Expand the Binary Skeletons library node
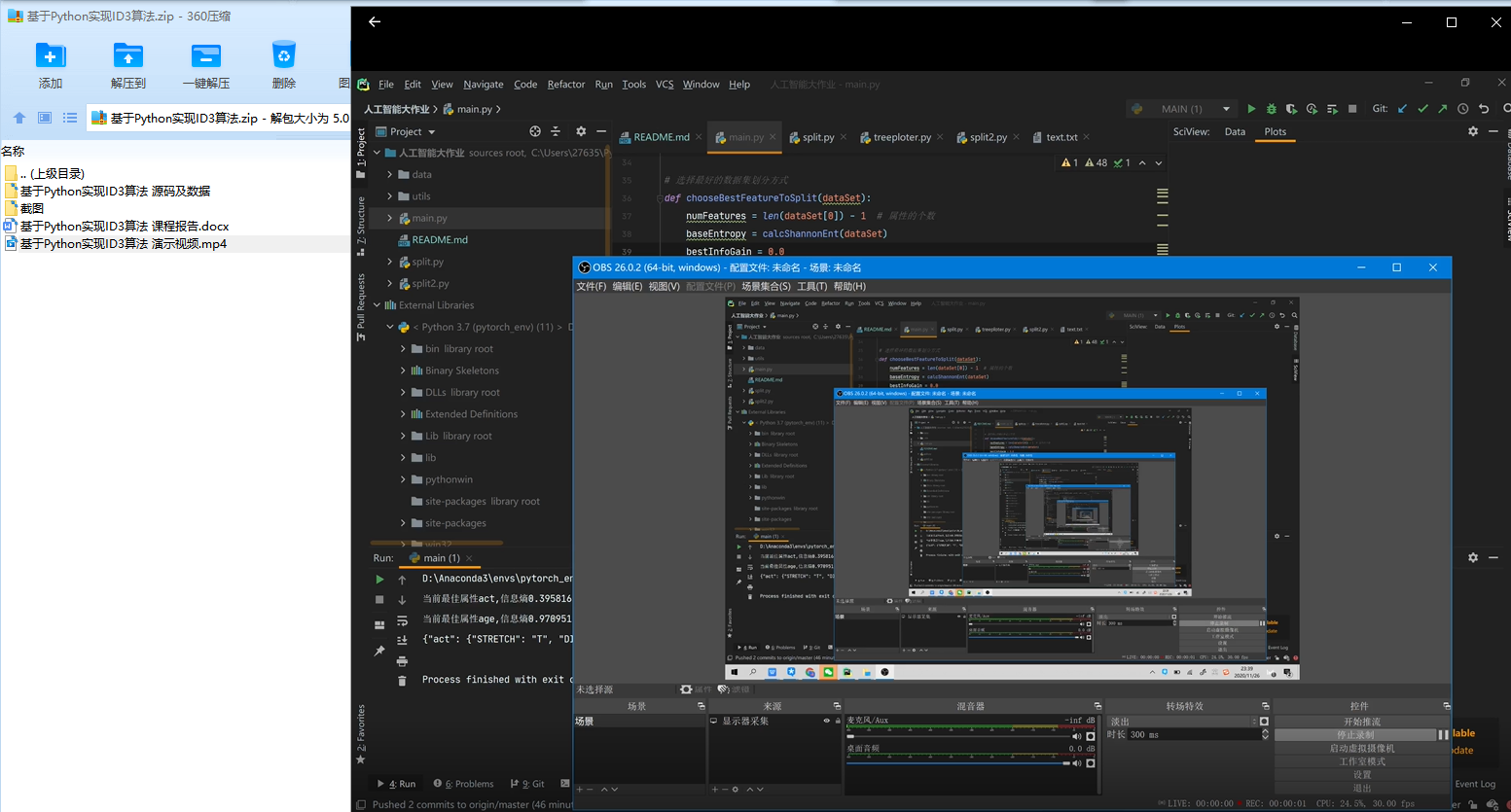 (x=403, y=371)
